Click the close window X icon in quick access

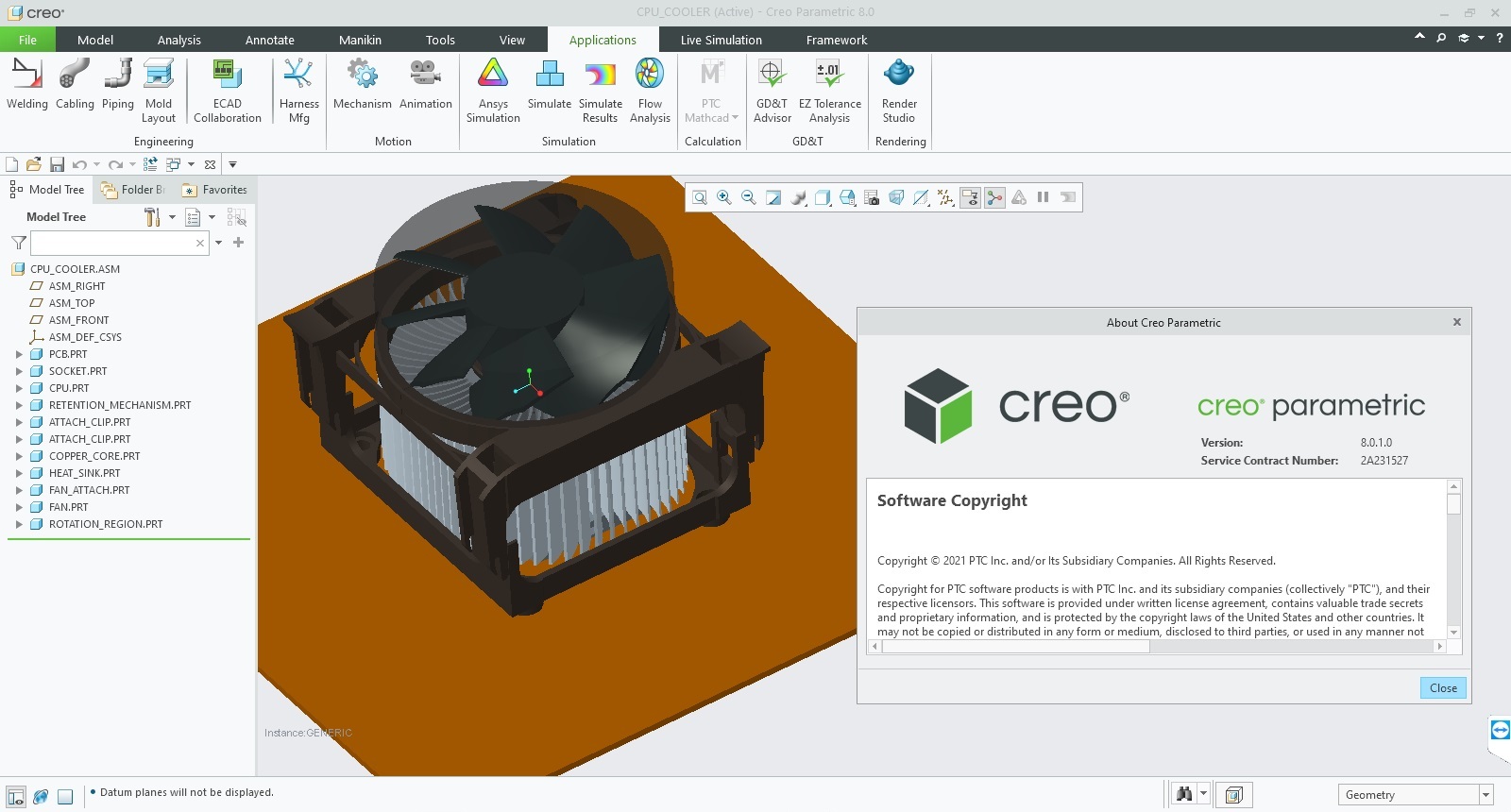[x=210, y=164]
